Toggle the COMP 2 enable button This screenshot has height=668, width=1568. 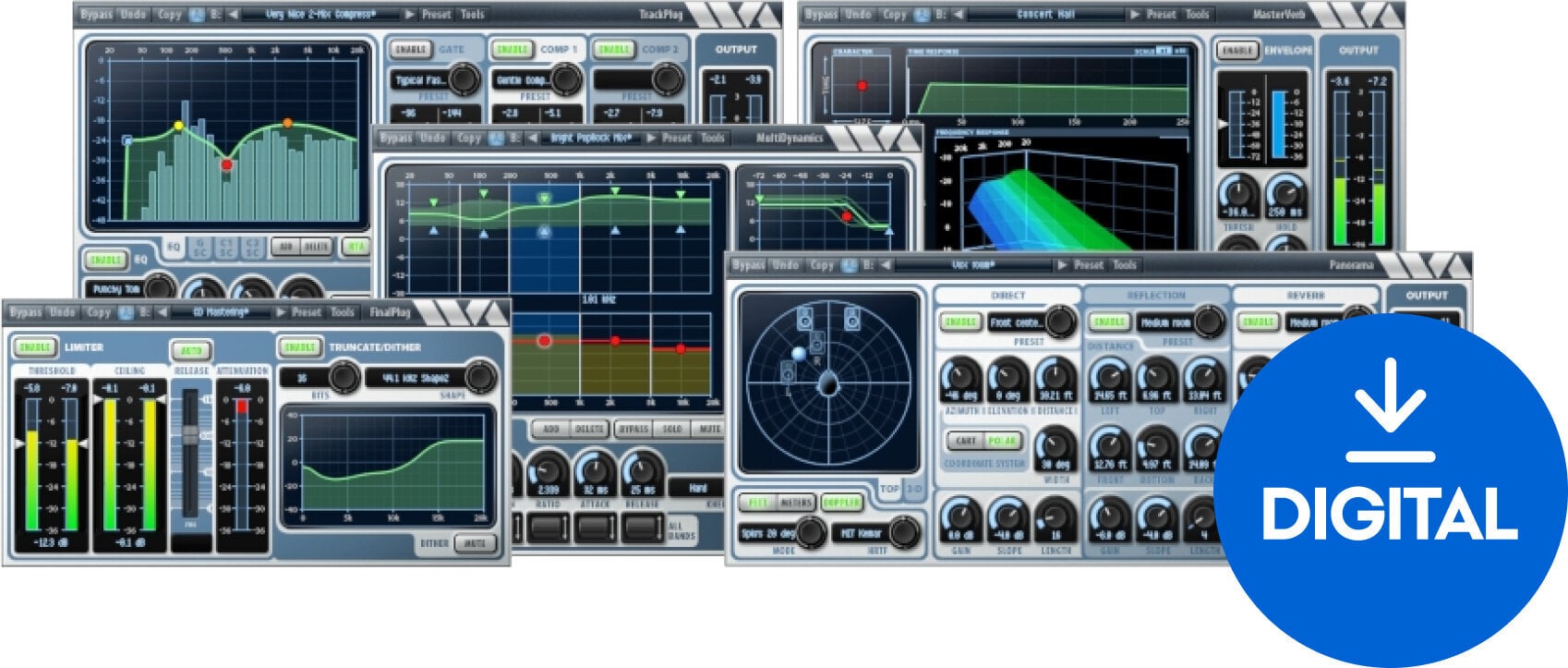click(613, 49)
